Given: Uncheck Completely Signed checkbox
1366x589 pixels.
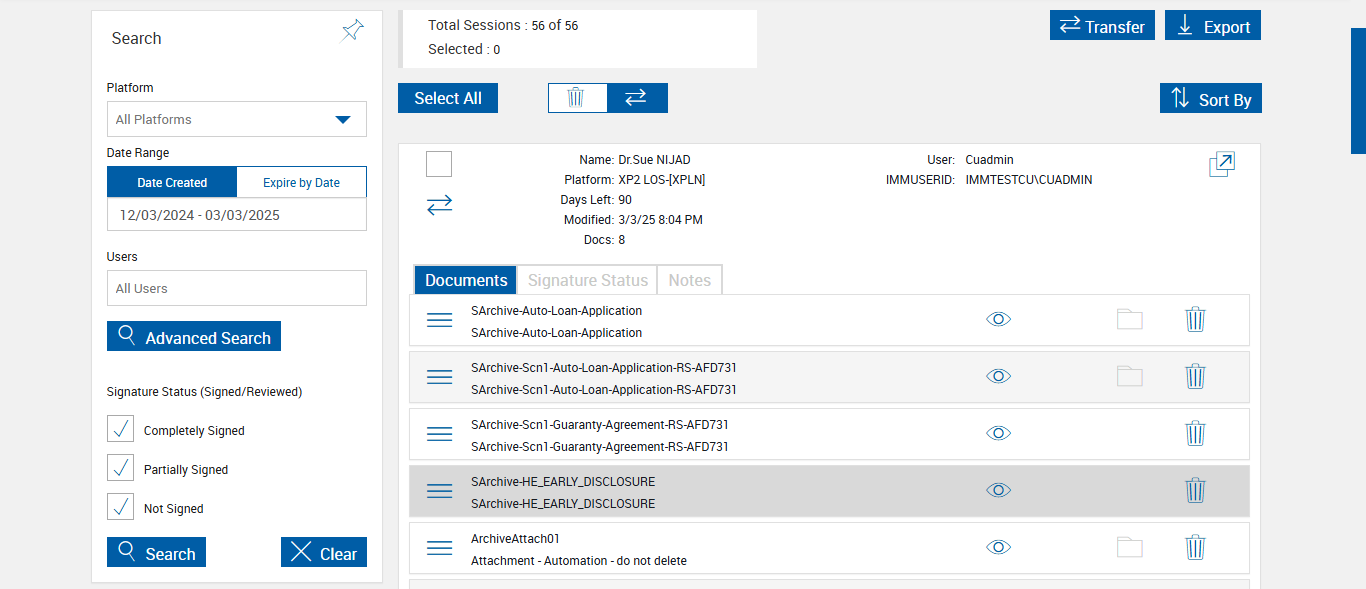Looking at the screenshot, I should click(x=120, y=429).
